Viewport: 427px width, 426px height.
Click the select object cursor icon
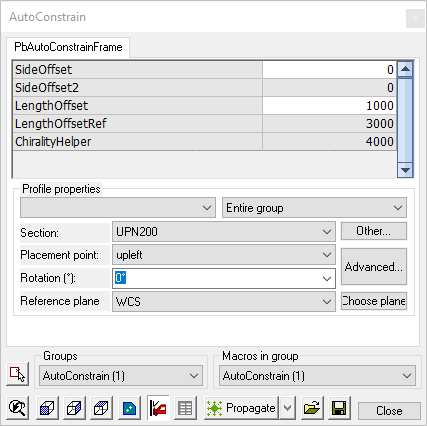(17, 374)
